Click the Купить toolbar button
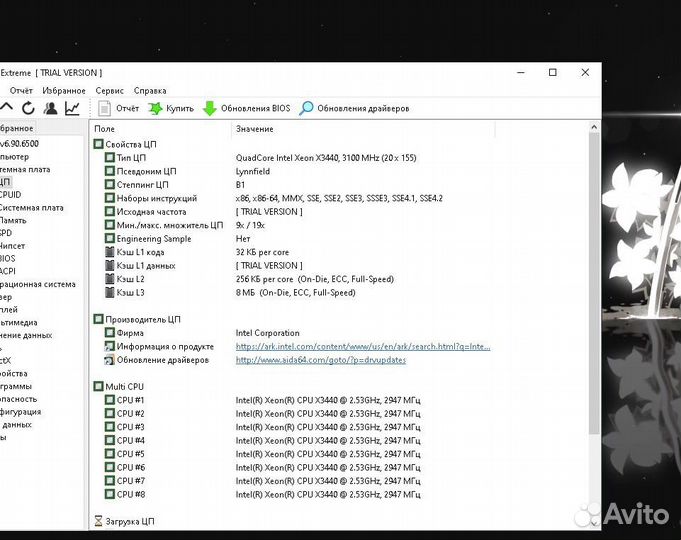 171,108
